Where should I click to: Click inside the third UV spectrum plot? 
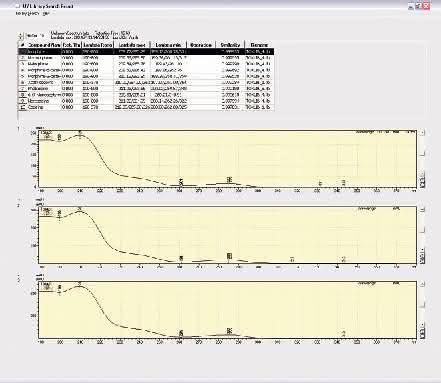click(227, 310)
